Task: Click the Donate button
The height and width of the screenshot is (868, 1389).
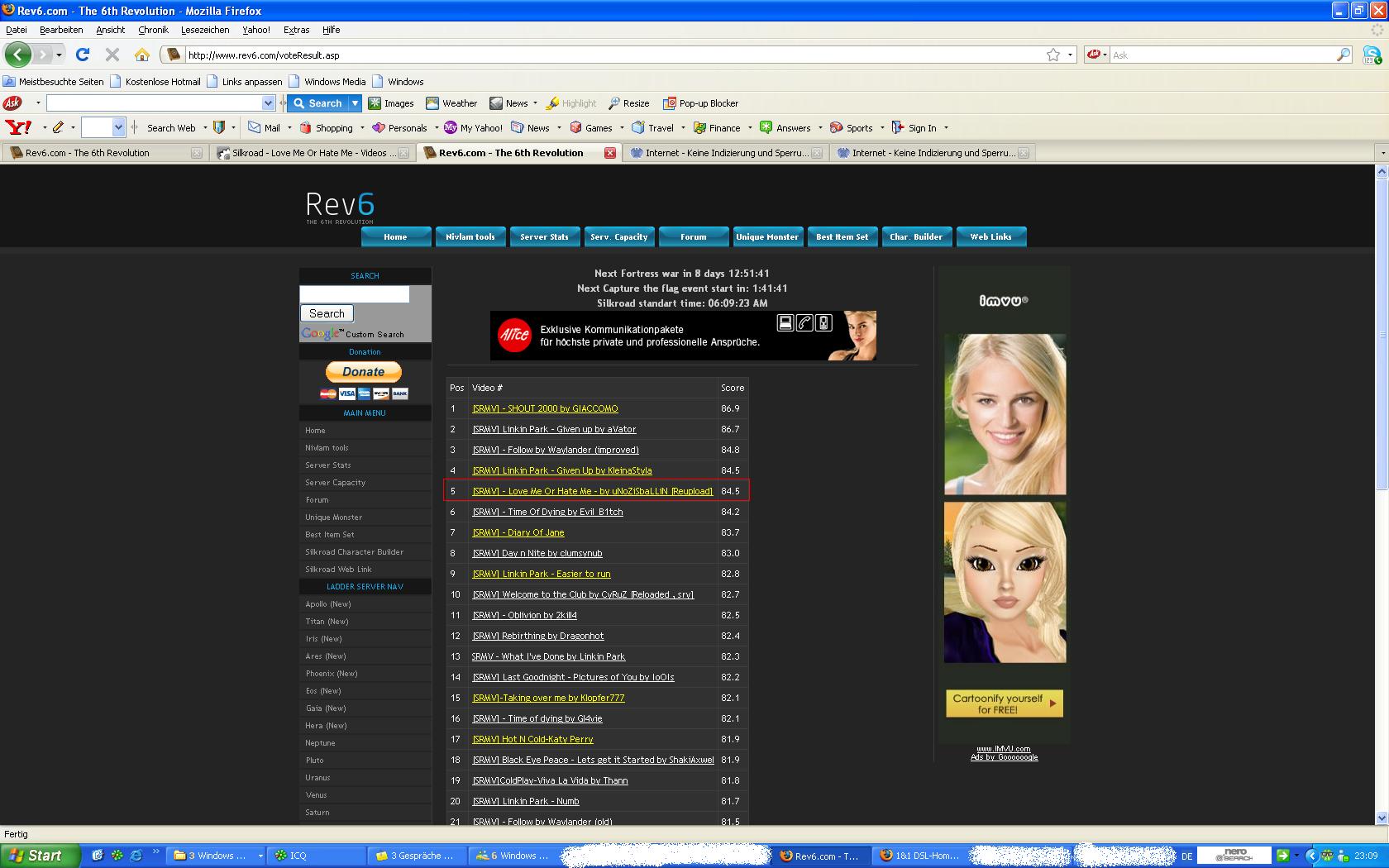Action: tap(363, 372)
